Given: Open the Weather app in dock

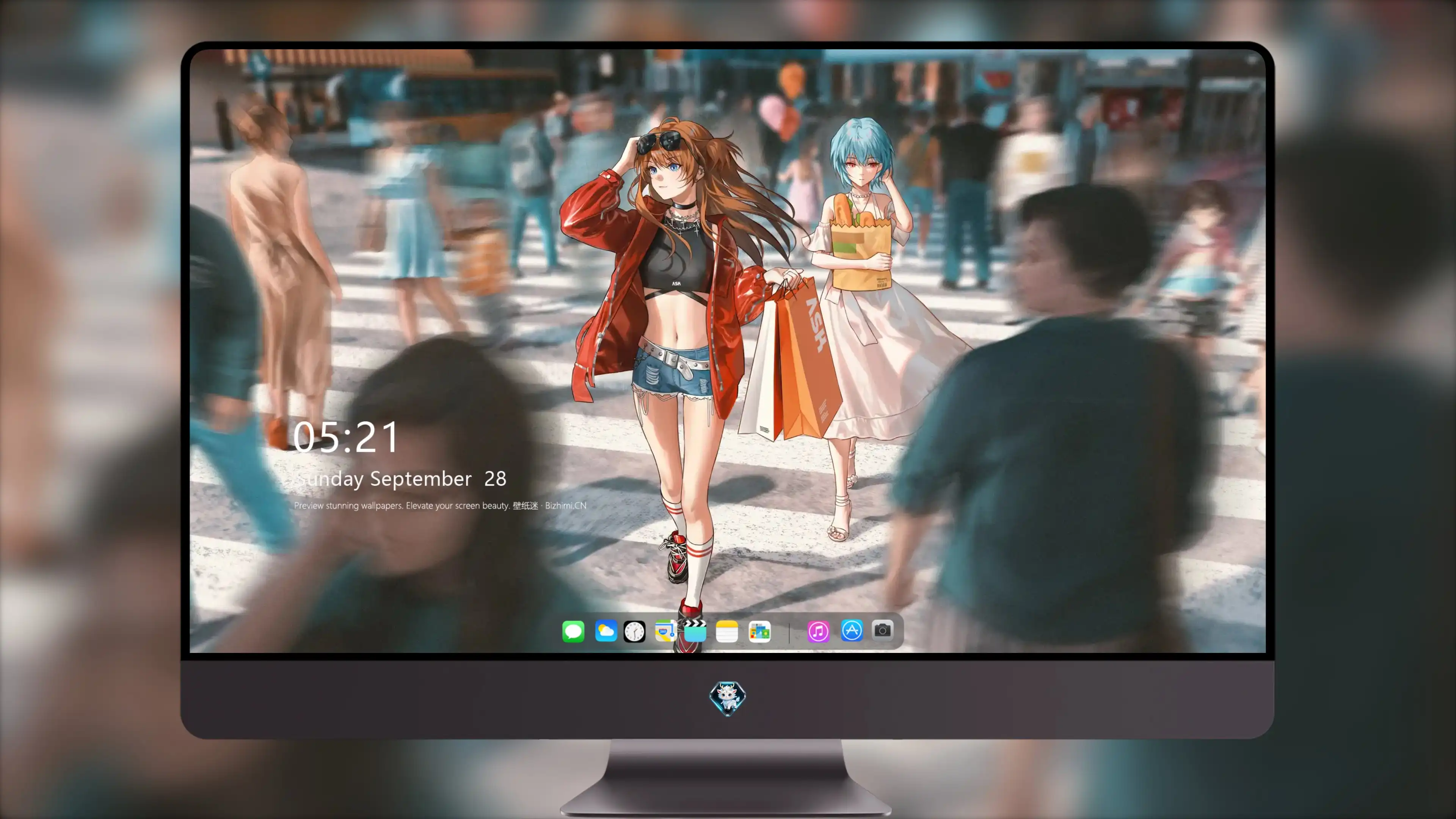Looking at the screenshot, I should 606,631.
